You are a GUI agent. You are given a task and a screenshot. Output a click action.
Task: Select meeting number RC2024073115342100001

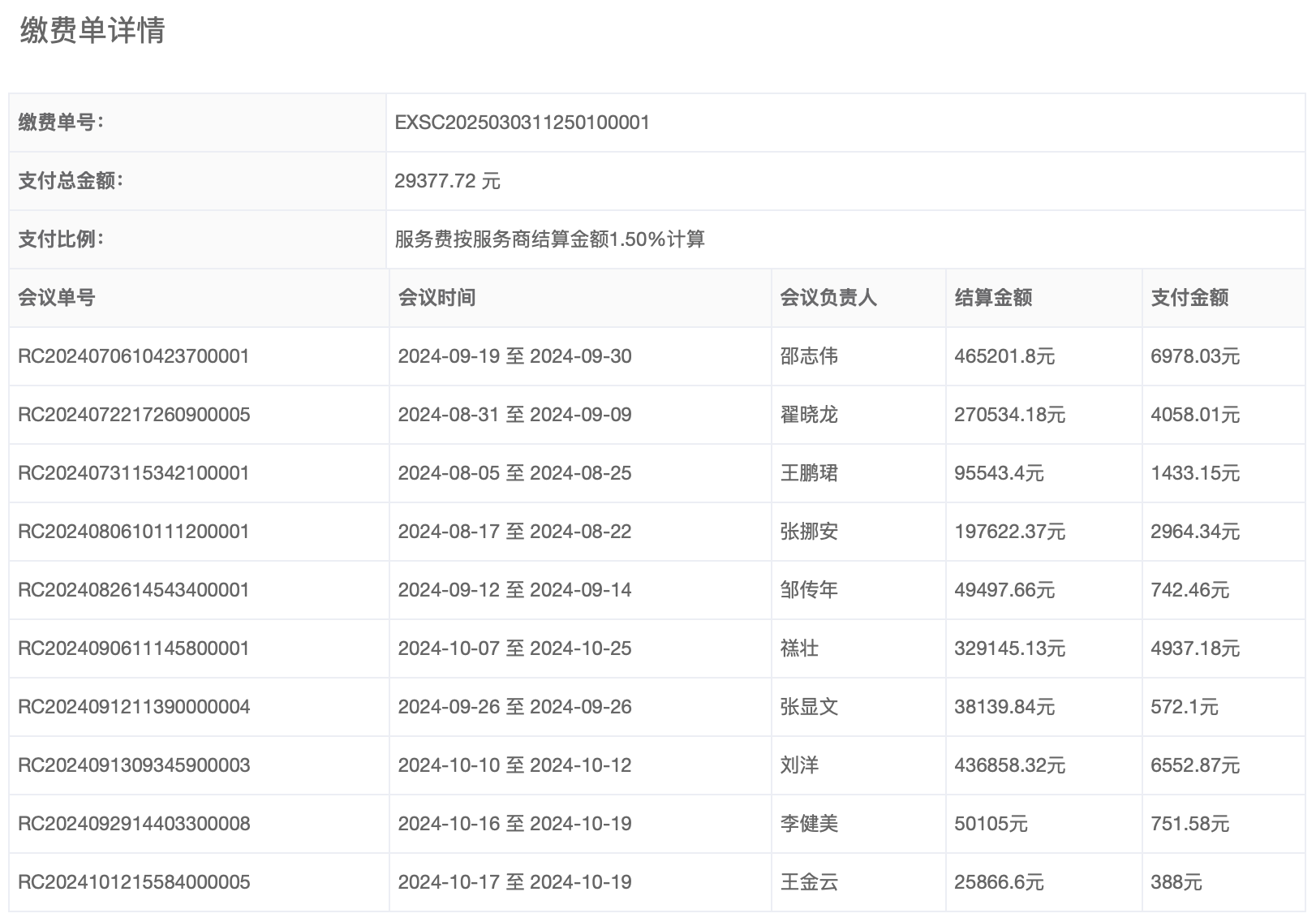point(134,473)
